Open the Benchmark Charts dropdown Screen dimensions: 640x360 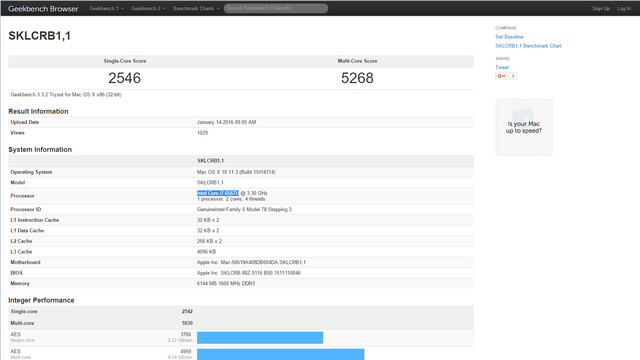(x=196, y=9)
